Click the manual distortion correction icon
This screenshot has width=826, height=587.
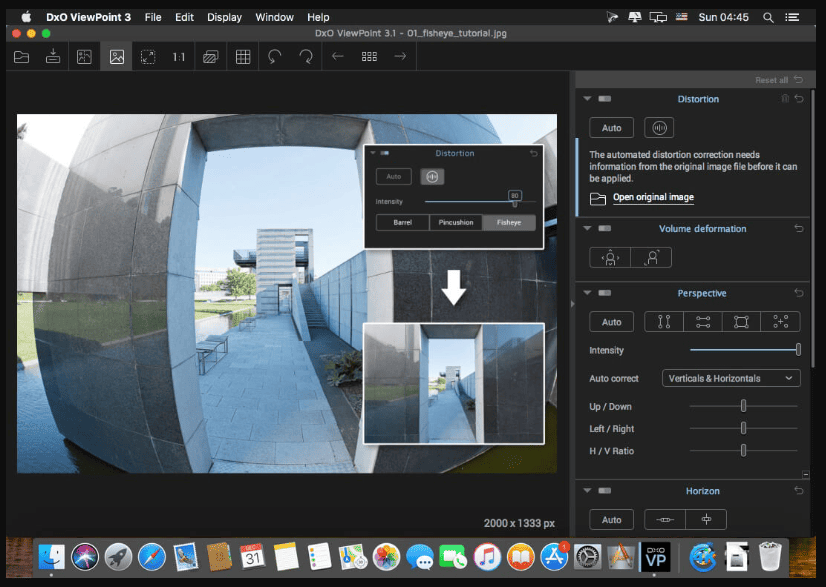click(x=659, y=128)
